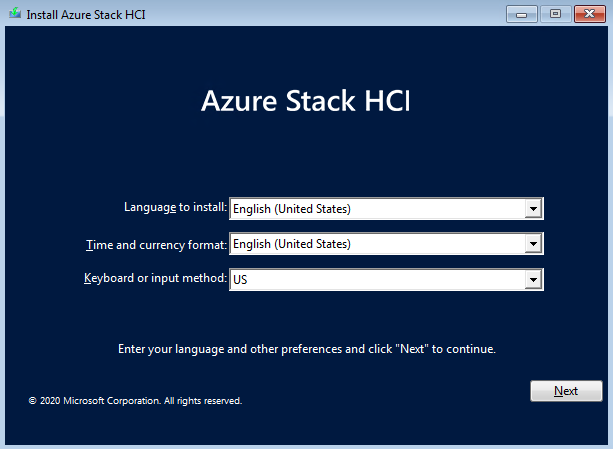Click the installer icon in the title bar
613x449 pixels.
pyautogui.click(x=14, y=13)
